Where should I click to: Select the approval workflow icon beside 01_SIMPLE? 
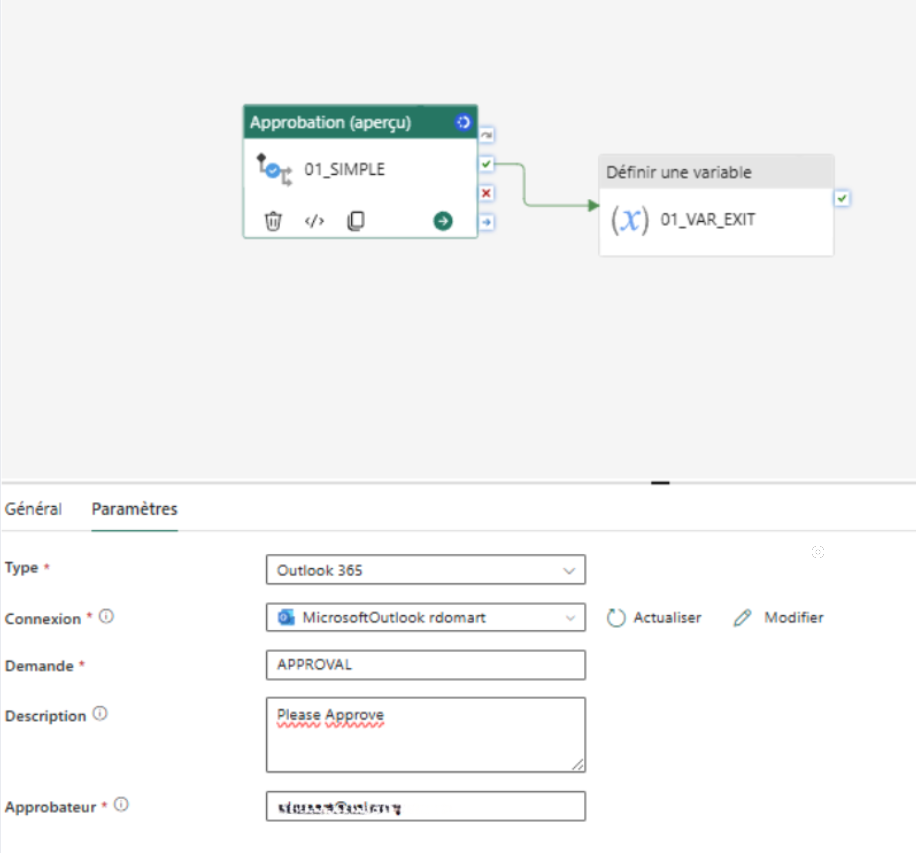pyautogui.click(x=274, y=169)
